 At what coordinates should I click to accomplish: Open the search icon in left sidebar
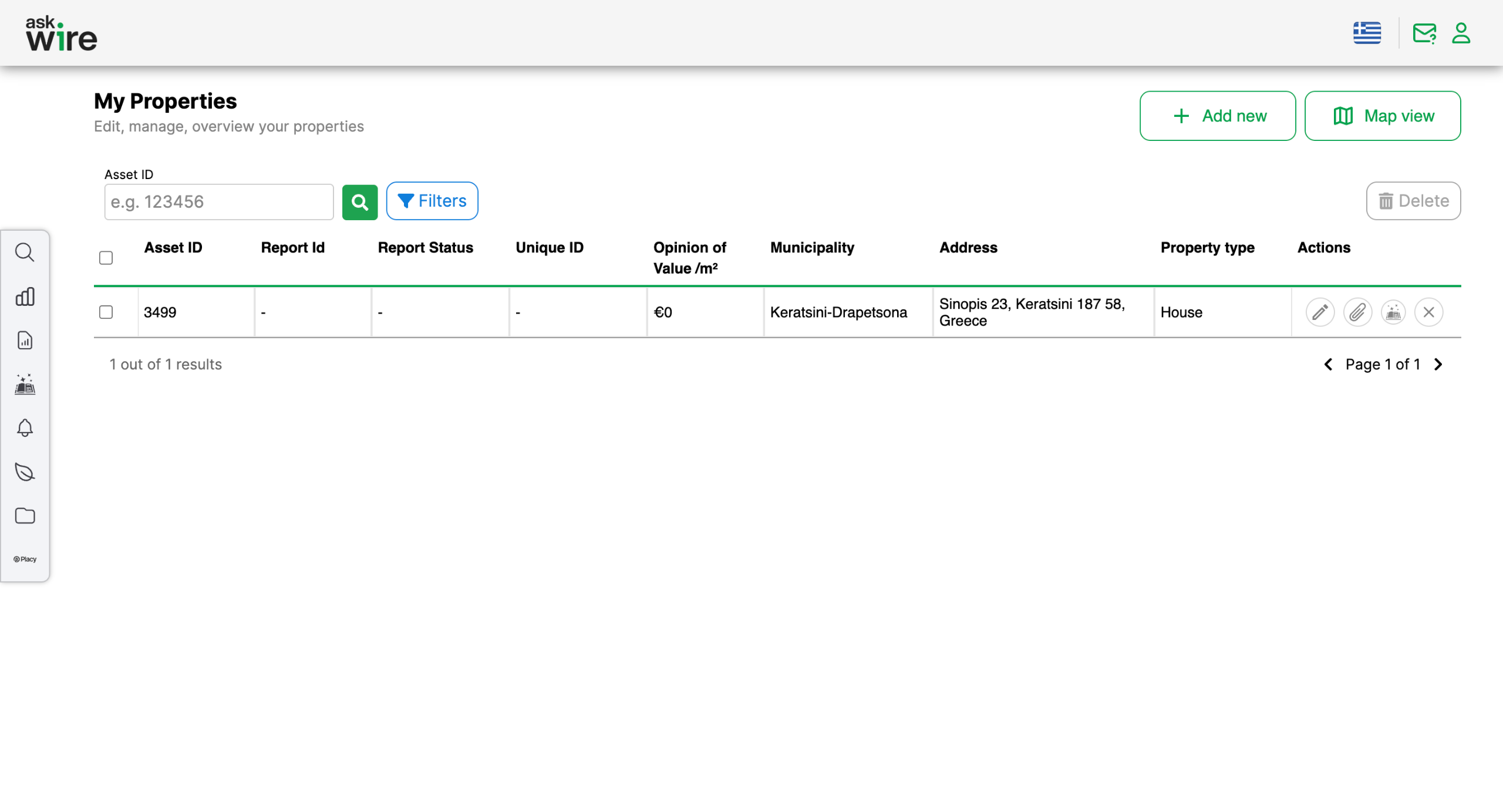[x=25, y=252]
